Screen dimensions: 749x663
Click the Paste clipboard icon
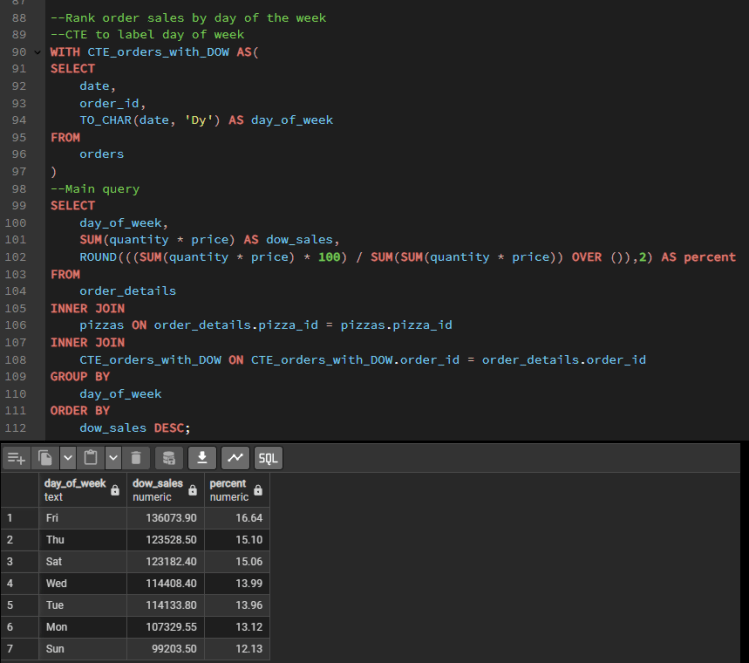pyautogui.click(x=91, y=458)
